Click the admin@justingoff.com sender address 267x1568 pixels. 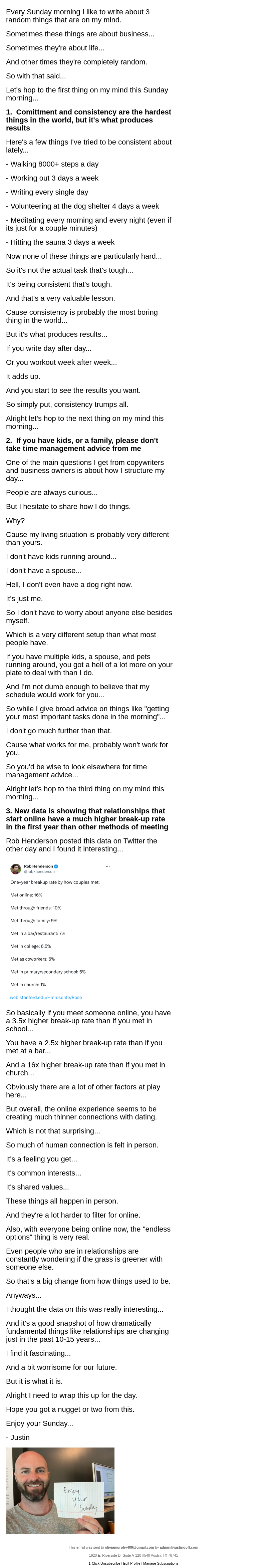(x=179, y=1547)
